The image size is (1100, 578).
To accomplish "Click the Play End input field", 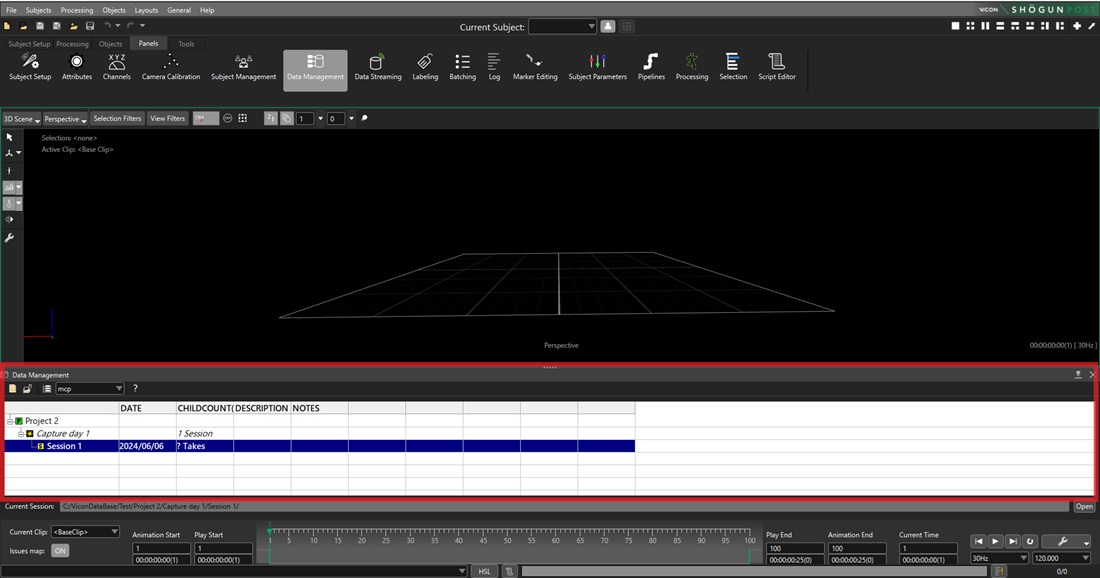I will (794, 548).
